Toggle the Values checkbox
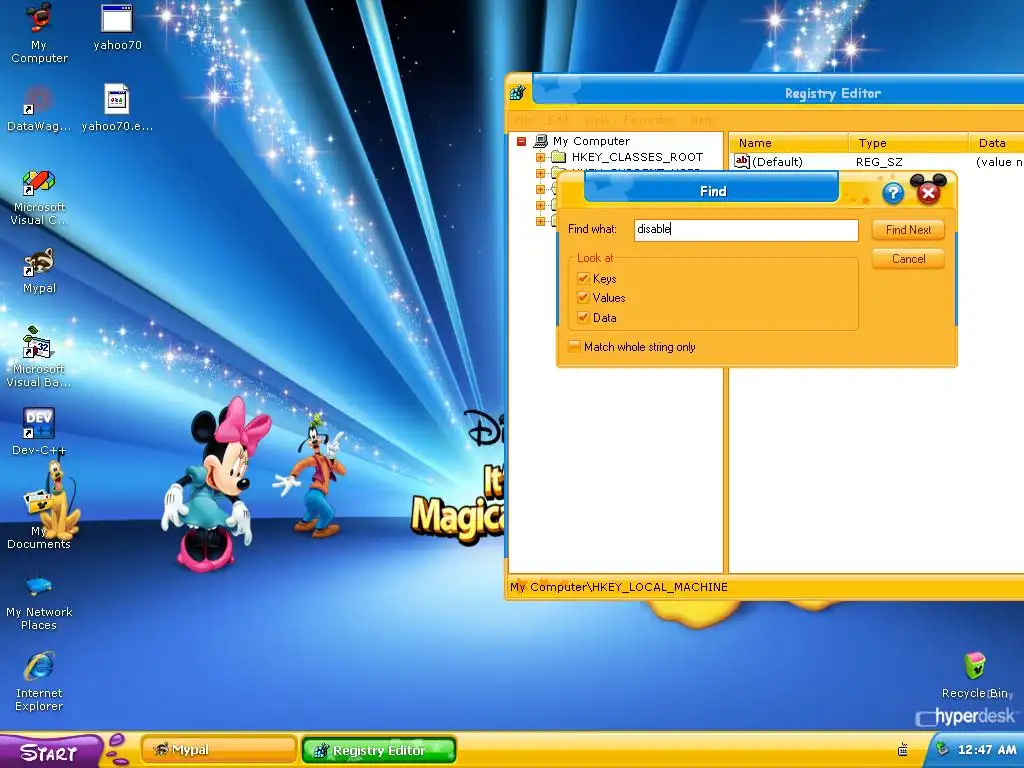Screen dimensions: 1024x768 click(x=583, y=298)
